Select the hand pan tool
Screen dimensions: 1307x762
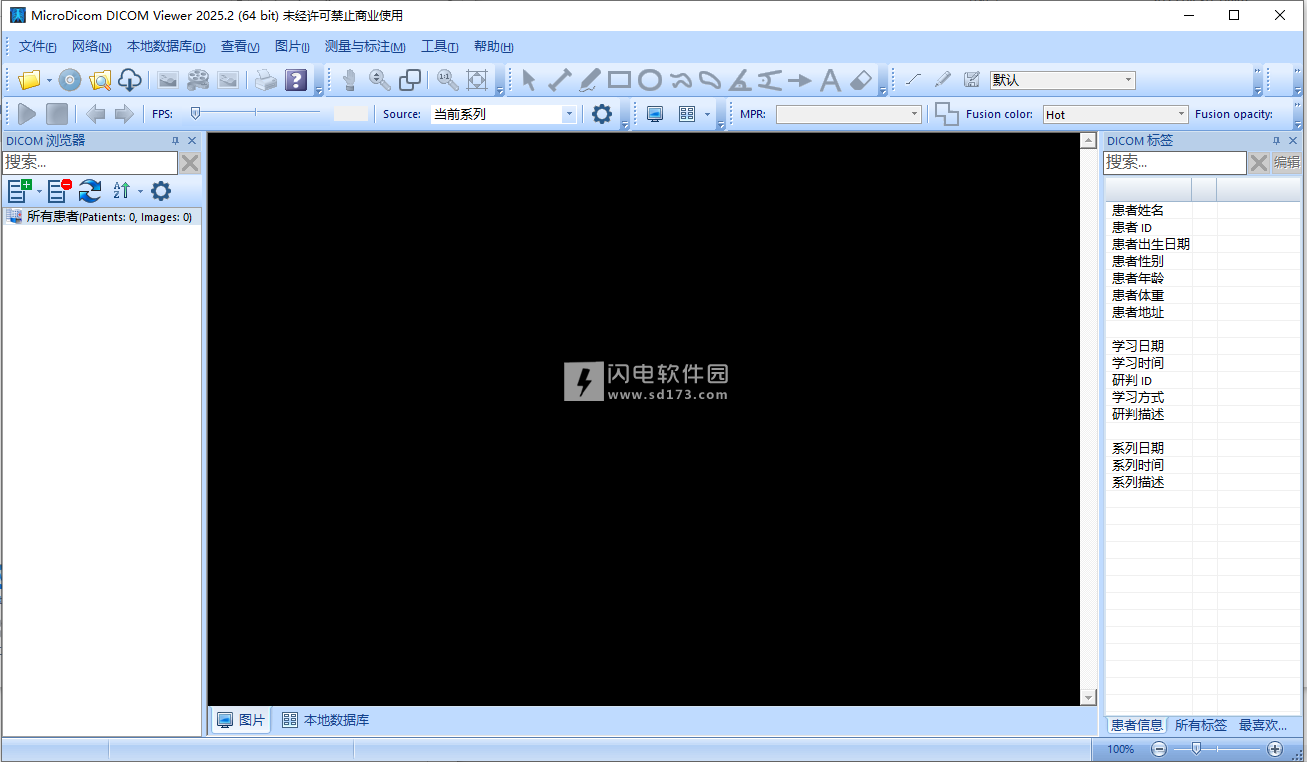pos(350,80)
